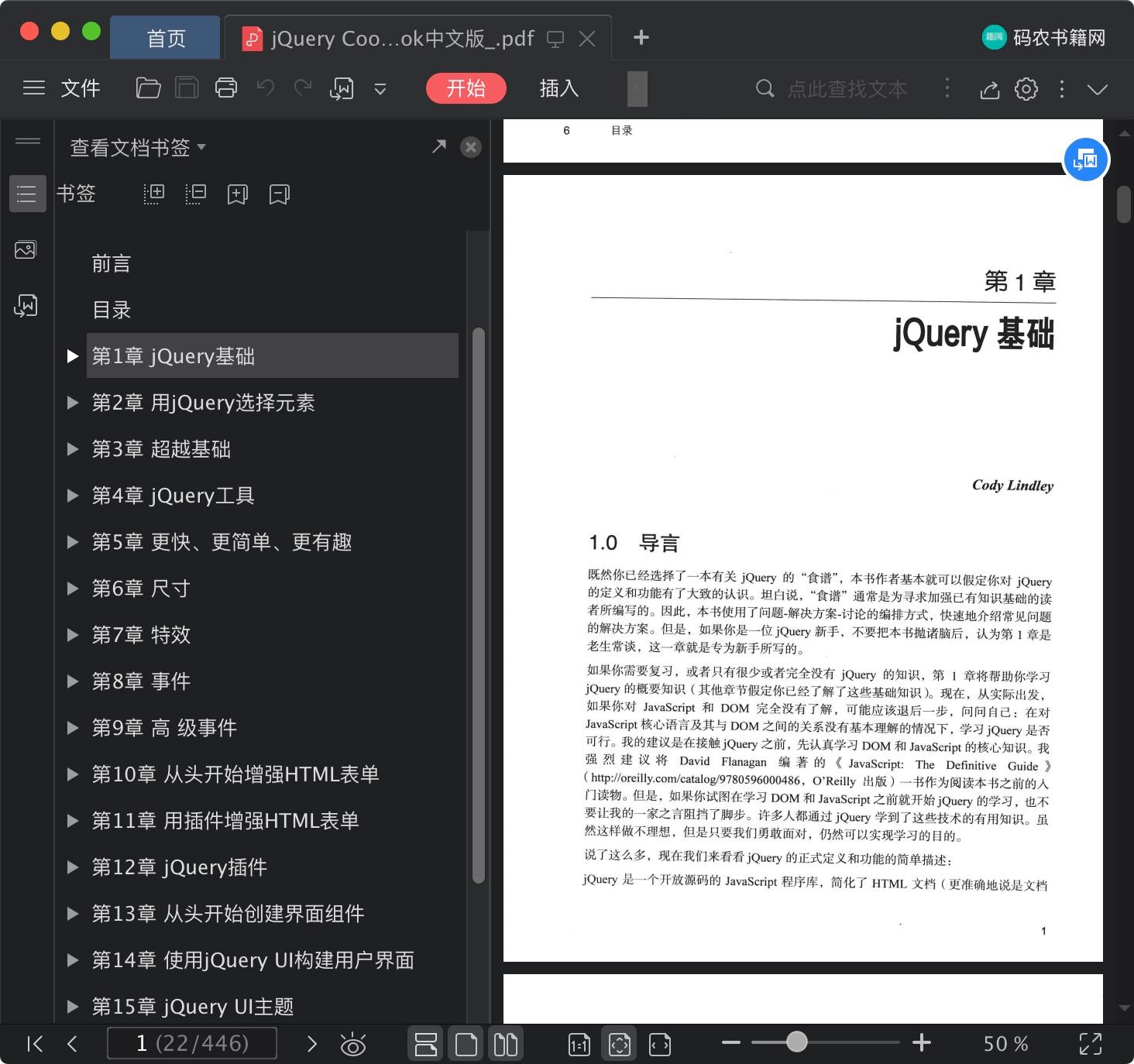Close the bookmark panel
Screen dimensions: 1134x1064
(x=470, y=147)
